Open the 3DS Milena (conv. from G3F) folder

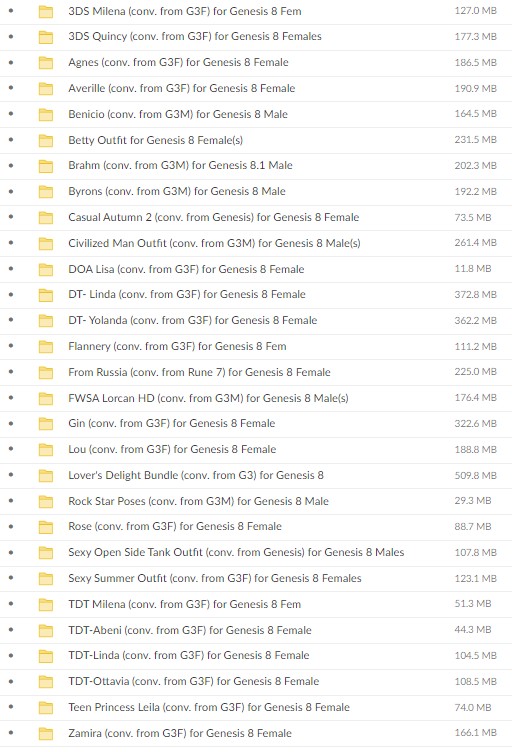pos(185,11)
